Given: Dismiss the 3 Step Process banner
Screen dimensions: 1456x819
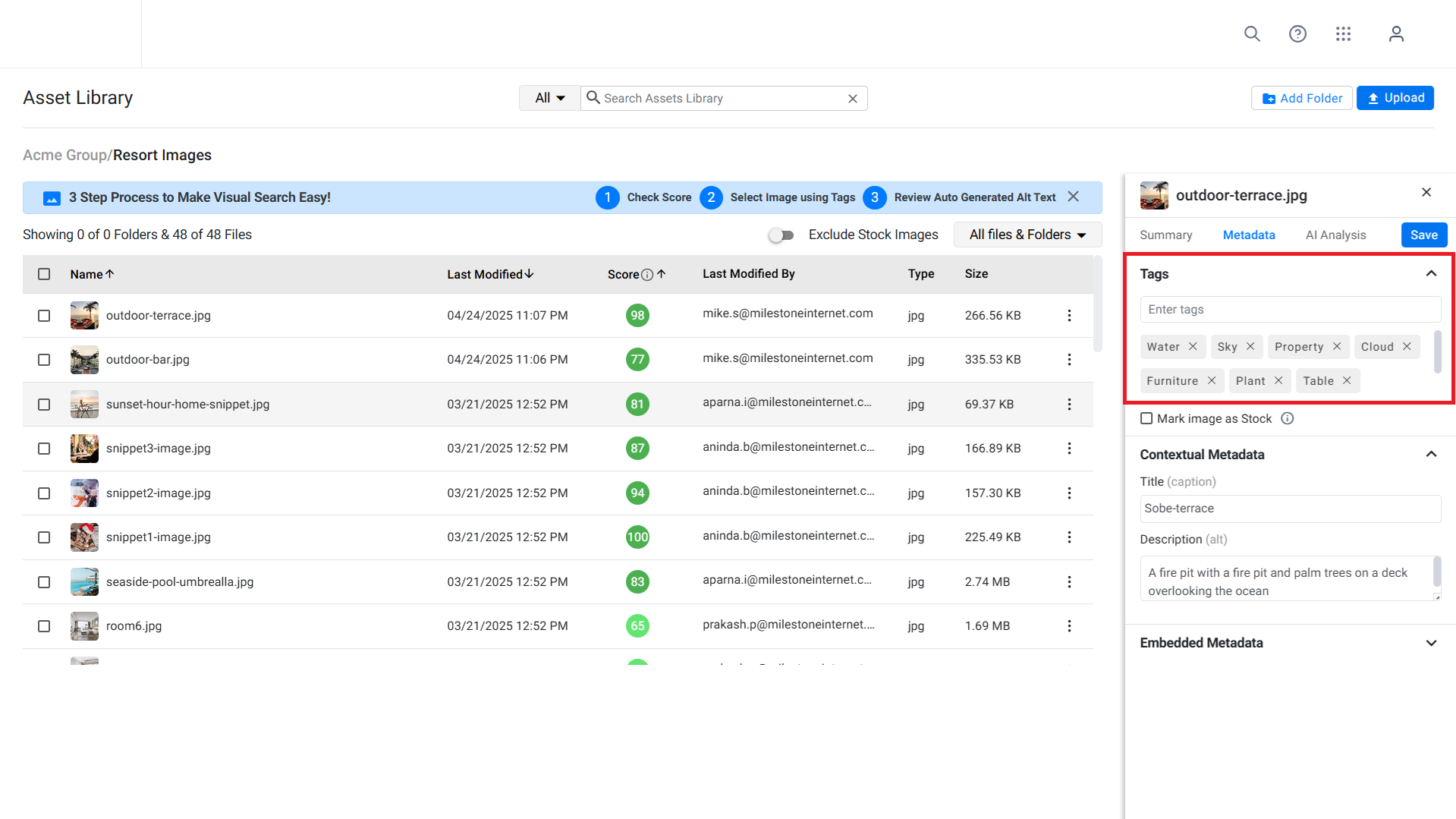Looking at the screenshot, I should 1073,197.
